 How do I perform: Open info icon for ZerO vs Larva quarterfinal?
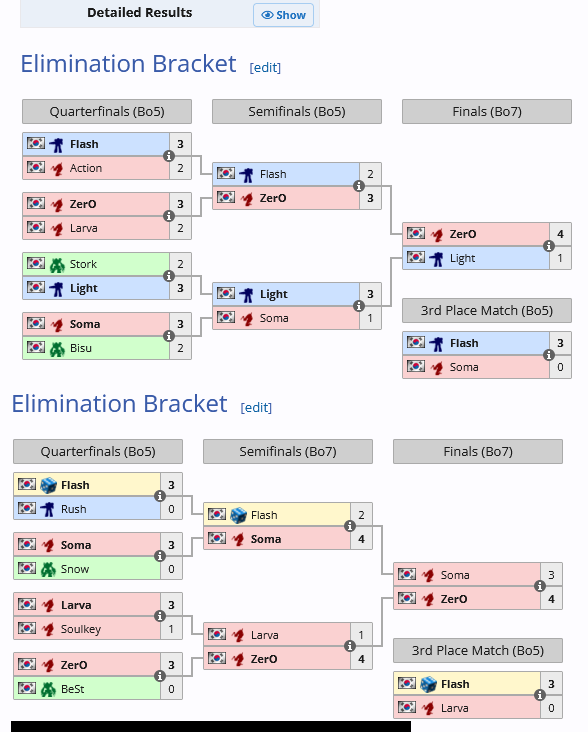[x=169, y=216]
